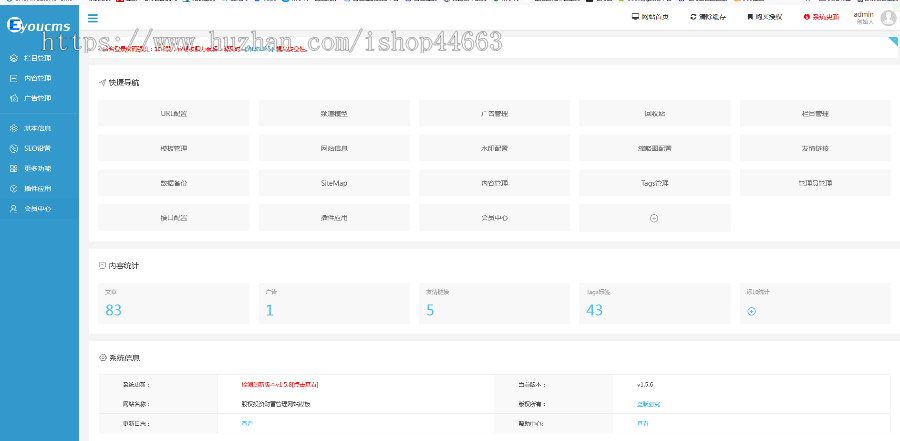Screen dimensions: 900x441
Task: Click the blue link in 版权所有 row
Action: [x=648, y=404]
